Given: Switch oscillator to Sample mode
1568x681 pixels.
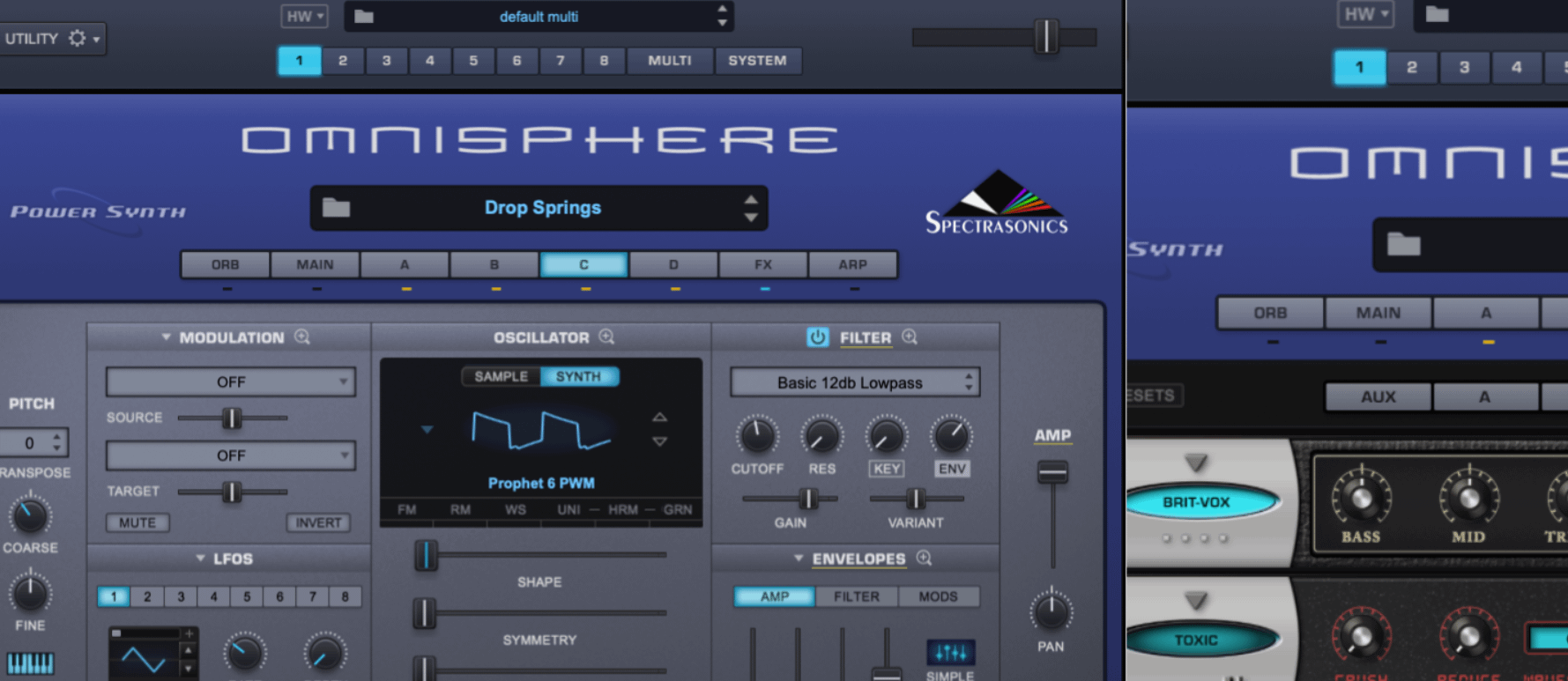Looking at the screenshot, I should coord(501,376).
